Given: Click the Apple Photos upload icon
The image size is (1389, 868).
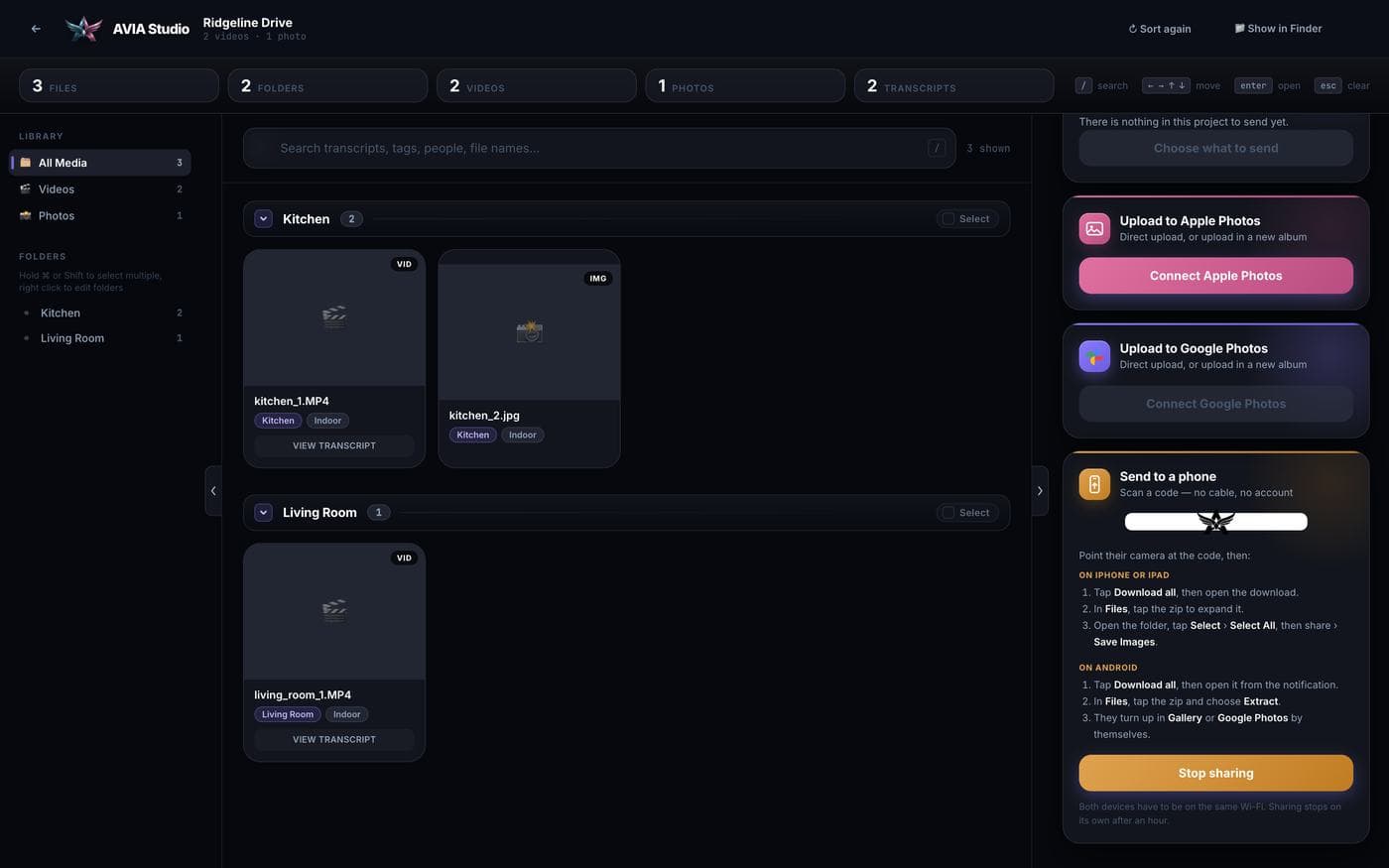Looking at the screenshot, I should coord(1094,228).
